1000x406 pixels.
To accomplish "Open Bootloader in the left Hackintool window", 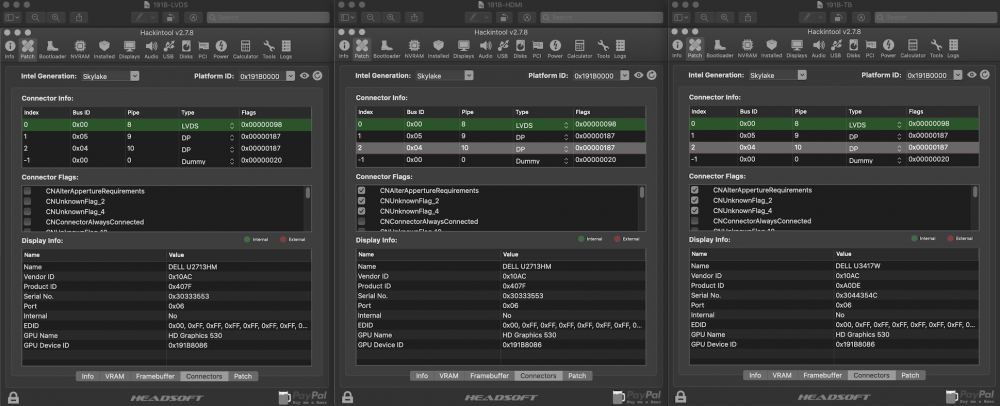I will tap(52, 49).
